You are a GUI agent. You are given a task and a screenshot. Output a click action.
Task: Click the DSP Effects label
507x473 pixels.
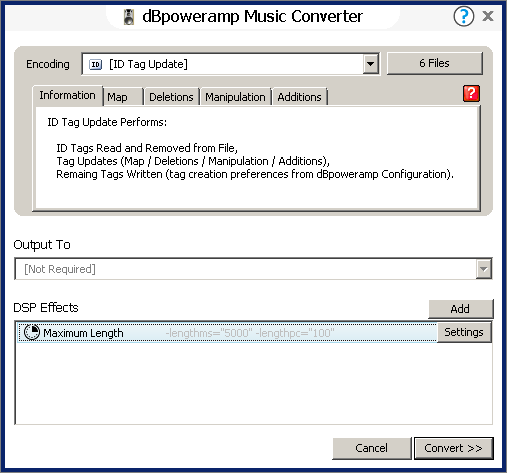pos(46,307)
